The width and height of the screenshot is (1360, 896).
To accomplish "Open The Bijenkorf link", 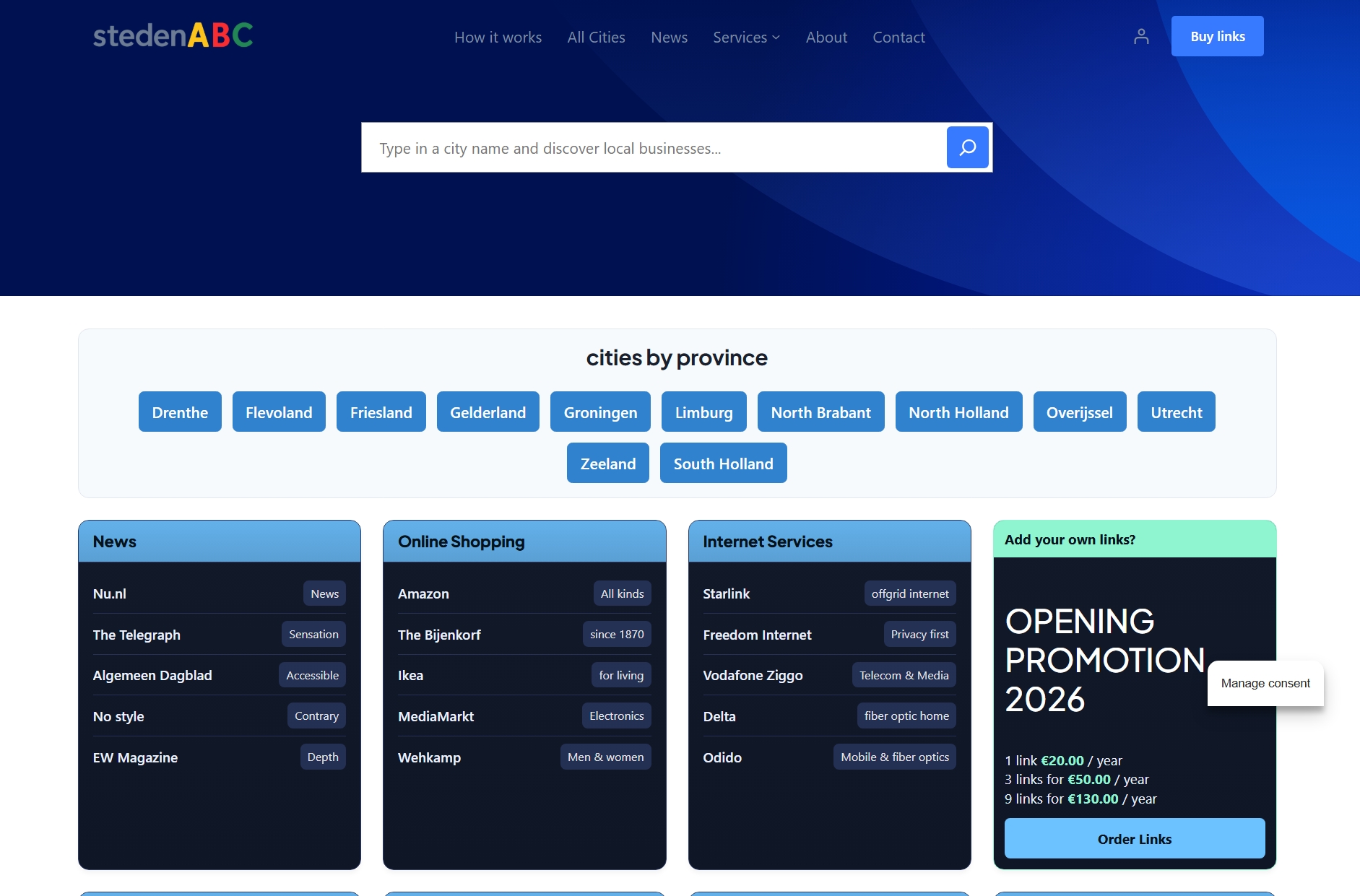I will click(x=439, y=635).
